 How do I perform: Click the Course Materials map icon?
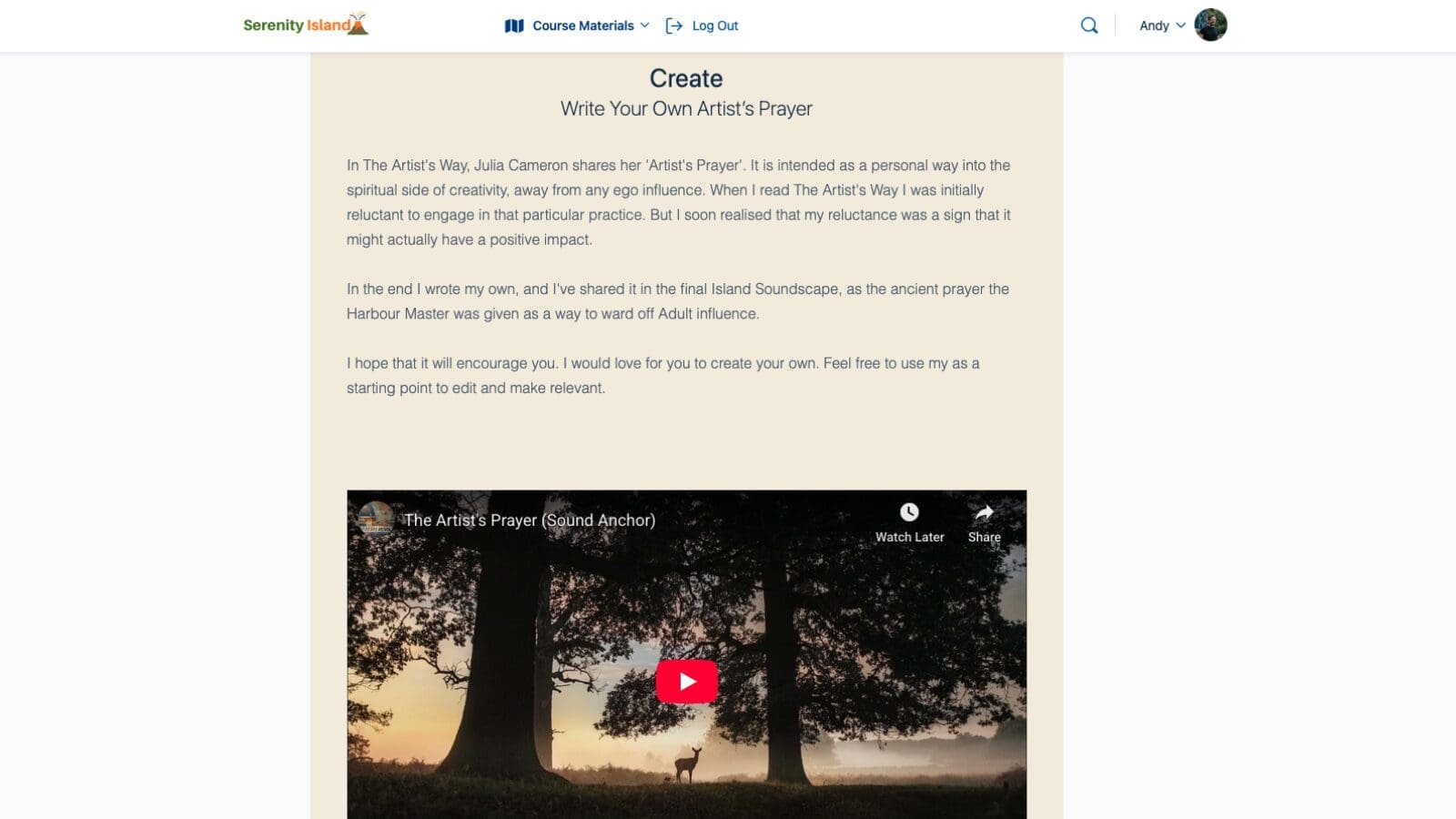point(514,25)
